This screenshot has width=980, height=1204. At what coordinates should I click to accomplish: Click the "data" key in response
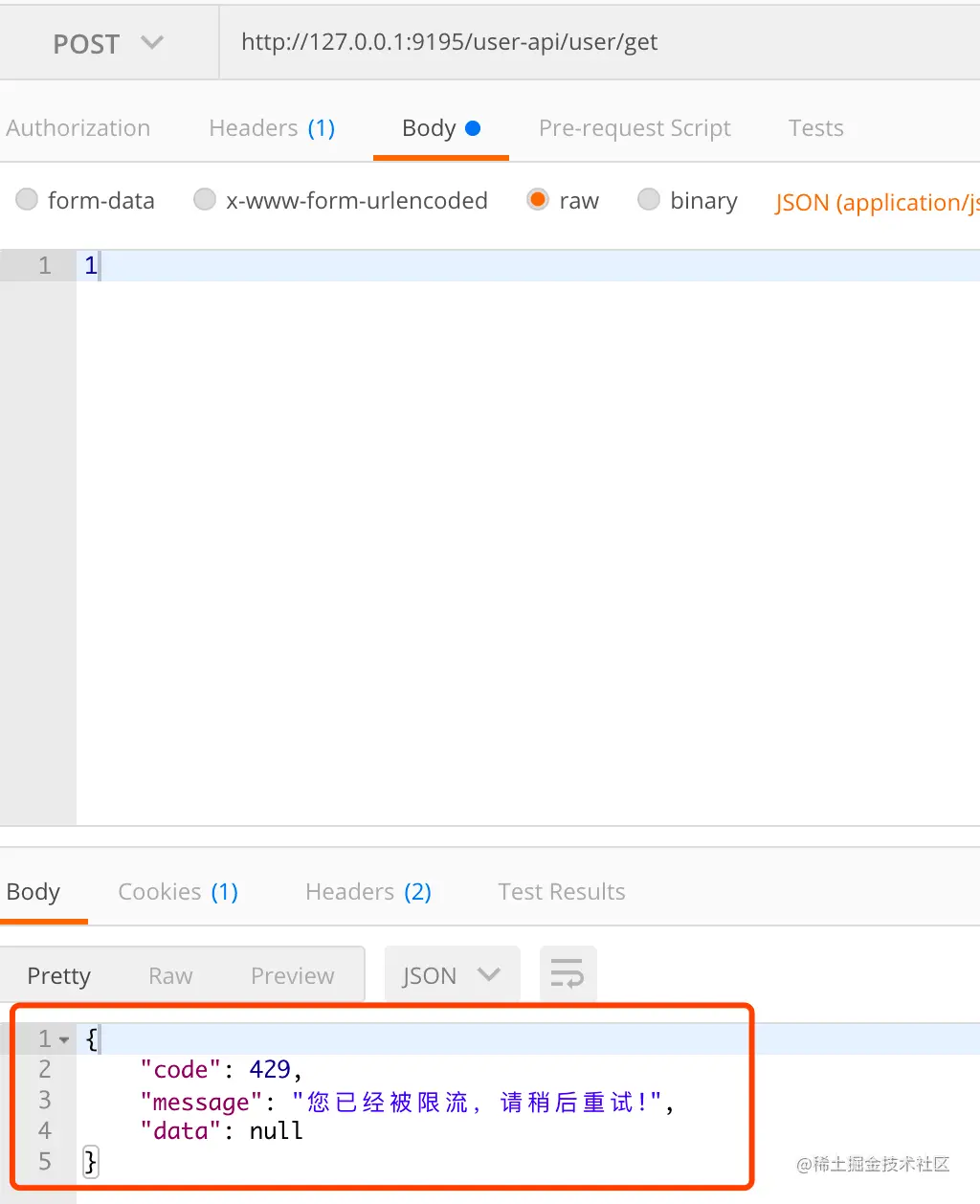click(x=181, y=1131)
